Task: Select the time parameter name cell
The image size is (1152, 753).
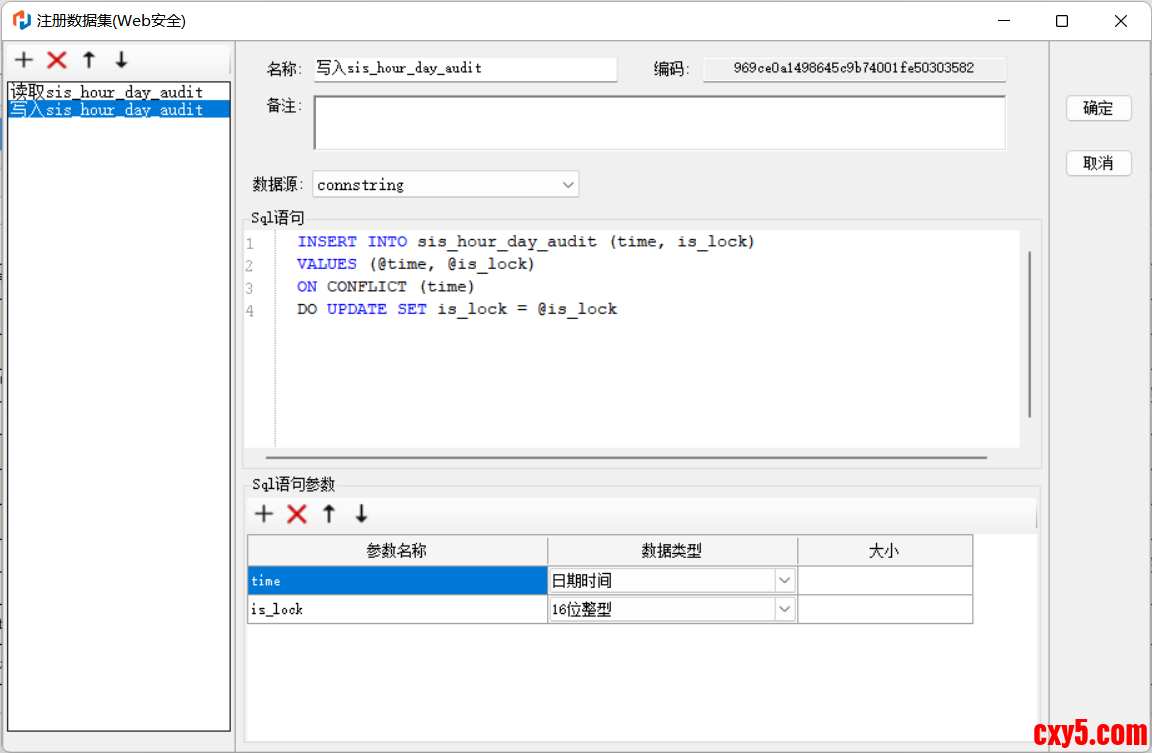Action: 397,580
